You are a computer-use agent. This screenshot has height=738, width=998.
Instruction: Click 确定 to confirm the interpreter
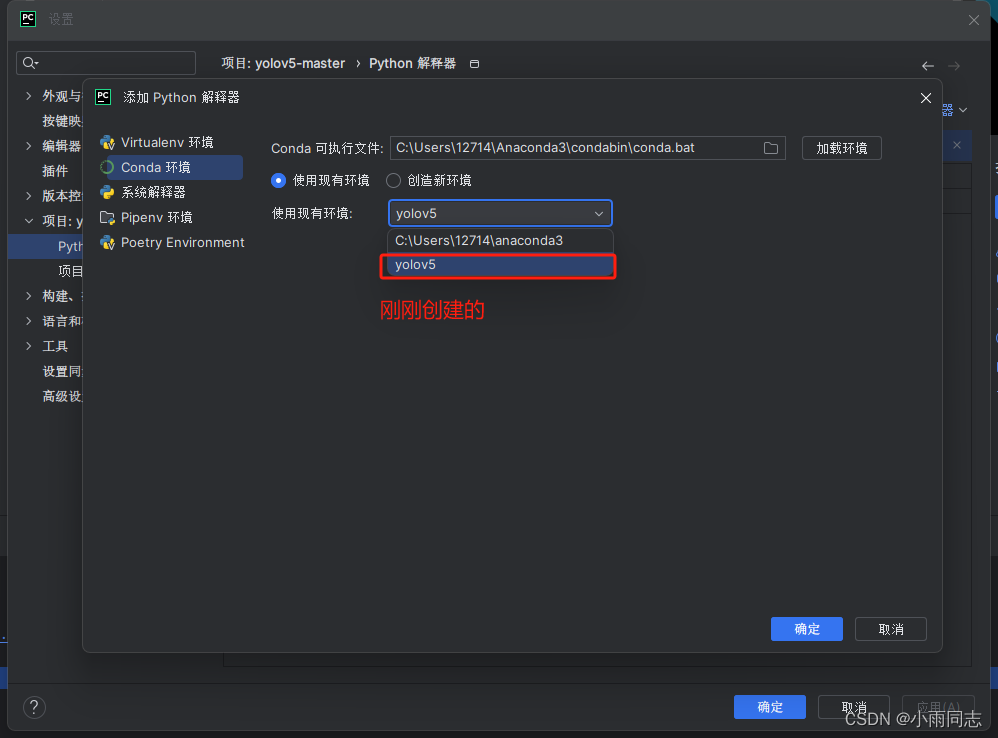806,629
